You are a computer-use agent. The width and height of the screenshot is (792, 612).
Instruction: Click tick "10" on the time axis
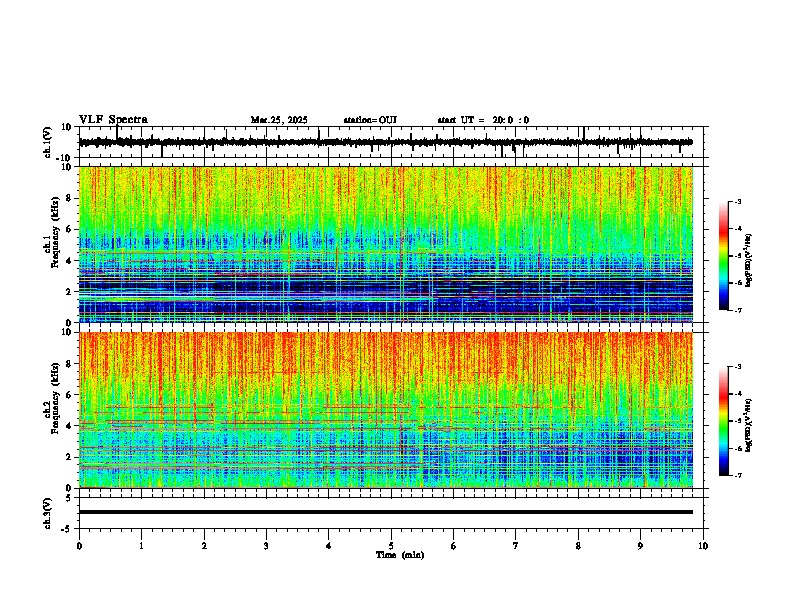pos(703,546)
